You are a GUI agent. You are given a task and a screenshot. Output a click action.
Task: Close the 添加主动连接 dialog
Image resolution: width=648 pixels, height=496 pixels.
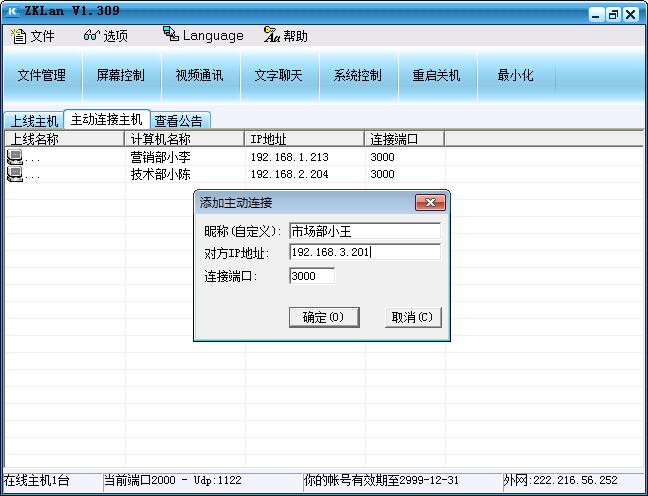[x=430, y=203]
